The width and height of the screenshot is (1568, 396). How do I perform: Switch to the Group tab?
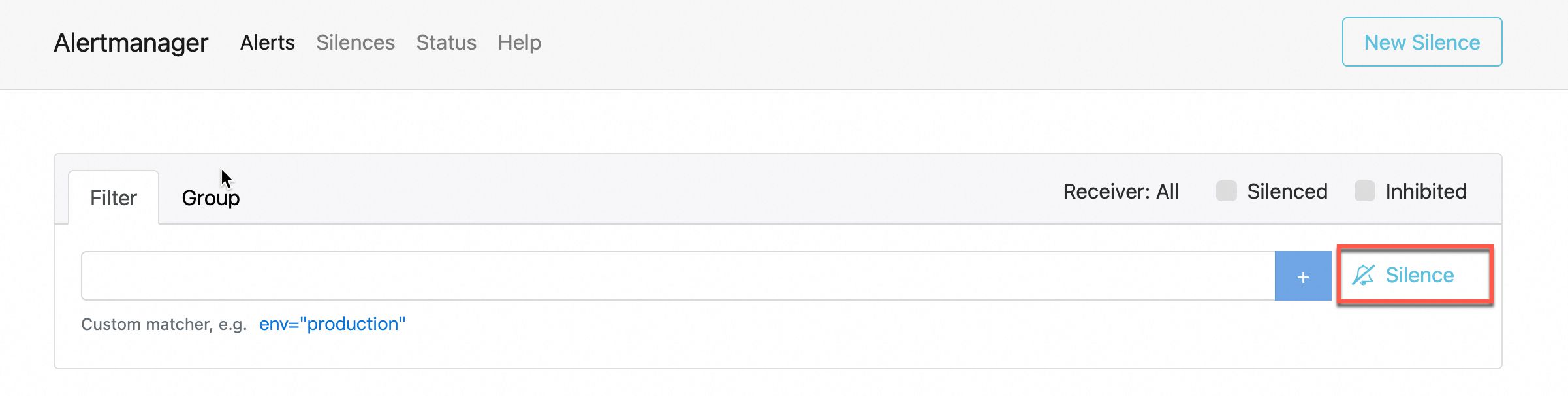tap(210, 197)
